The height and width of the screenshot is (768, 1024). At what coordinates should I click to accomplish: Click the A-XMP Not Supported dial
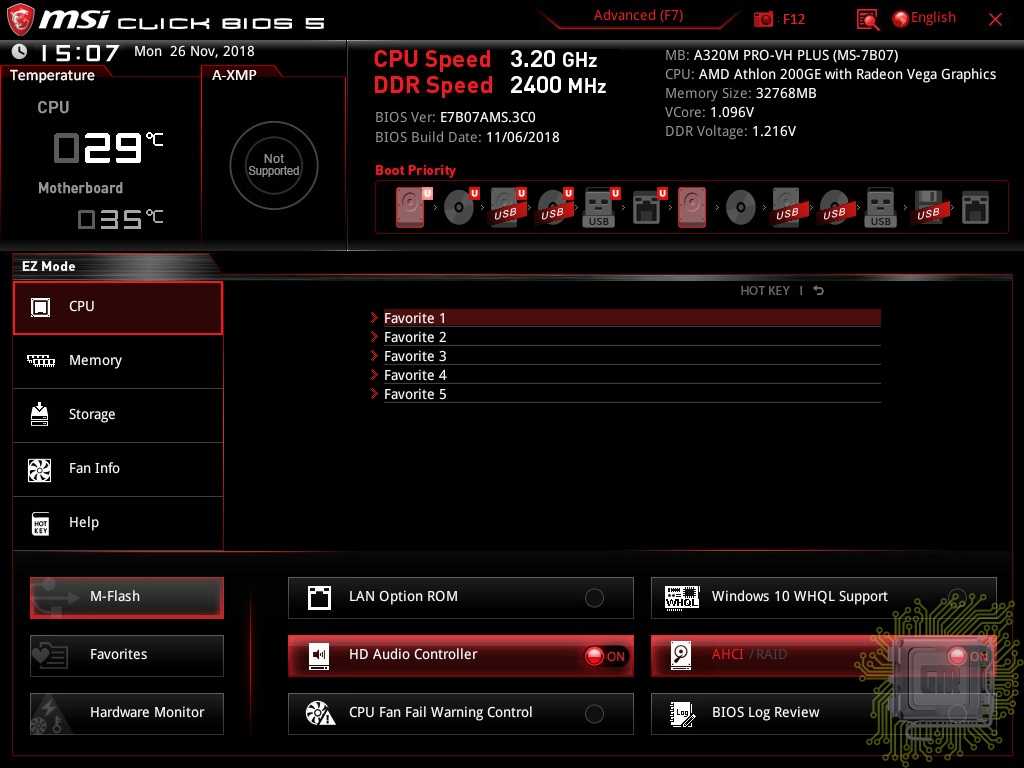click(274, 165)
